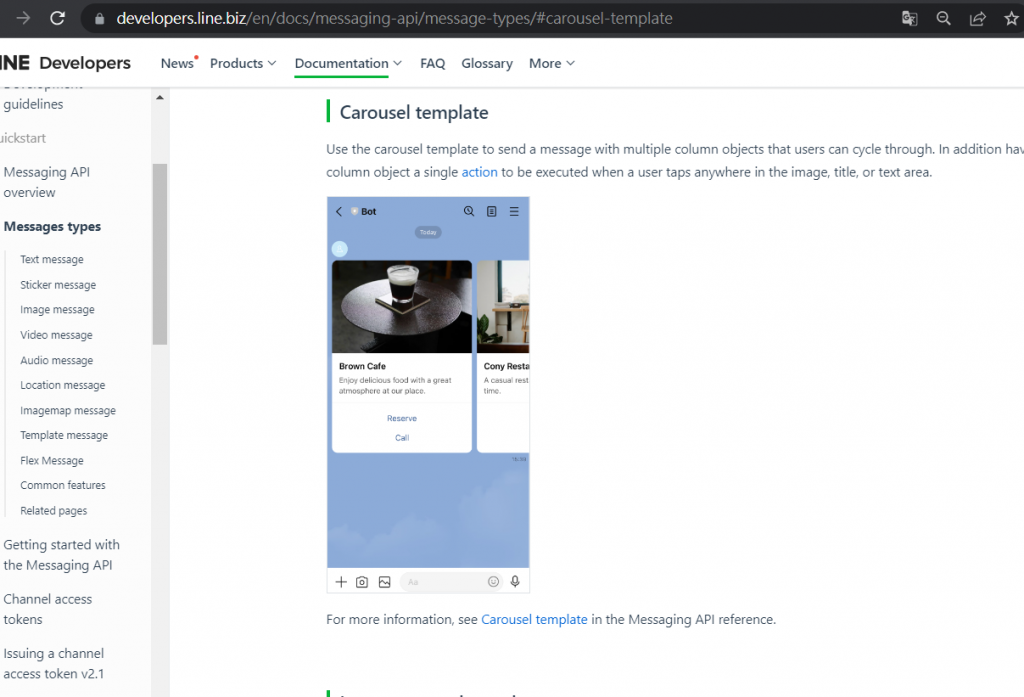Jump to Audio message section
Image resolution: width=1024 pixels, height=697 pixels.
(x=56, y=361)
